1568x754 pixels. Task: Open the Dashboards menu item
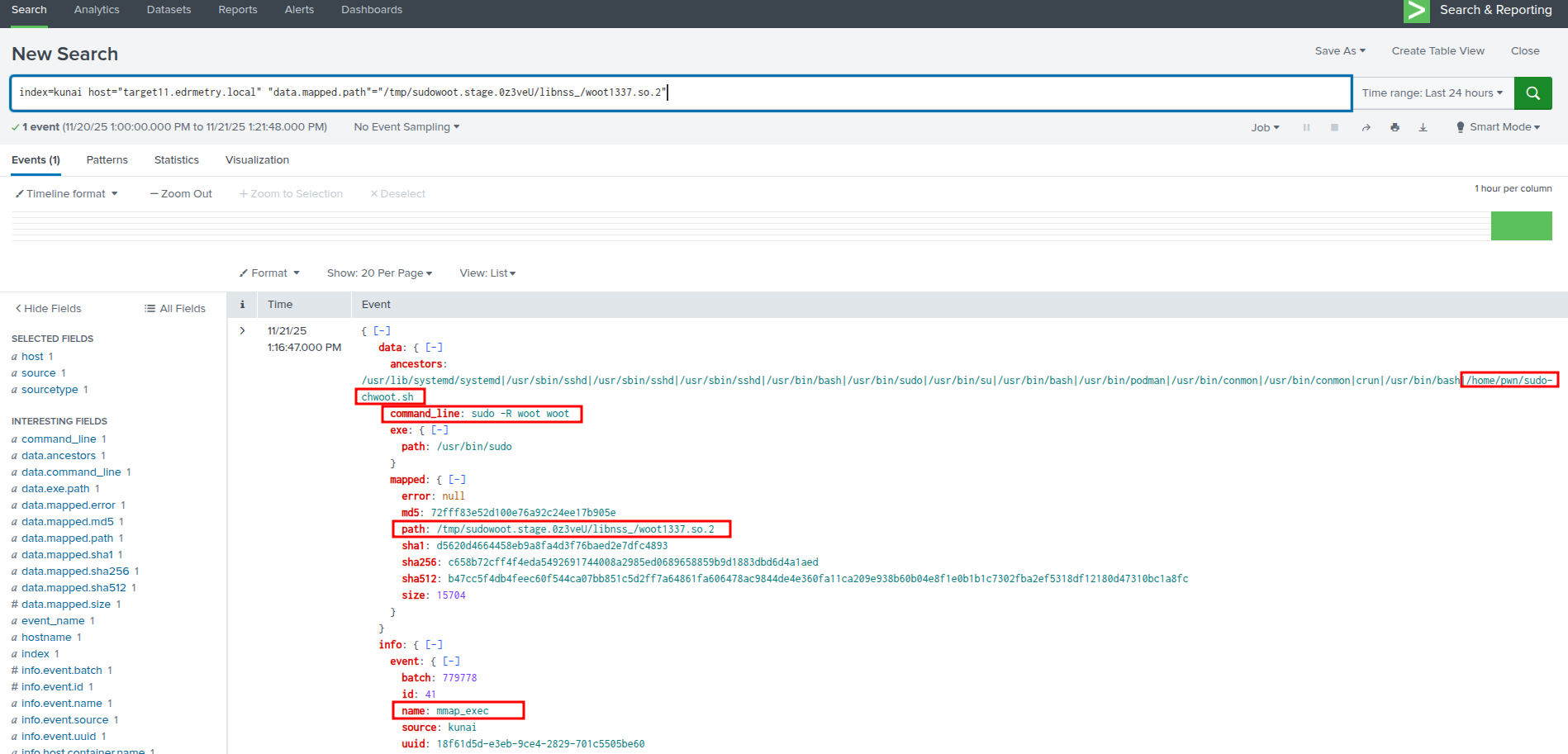click(371, 10)
